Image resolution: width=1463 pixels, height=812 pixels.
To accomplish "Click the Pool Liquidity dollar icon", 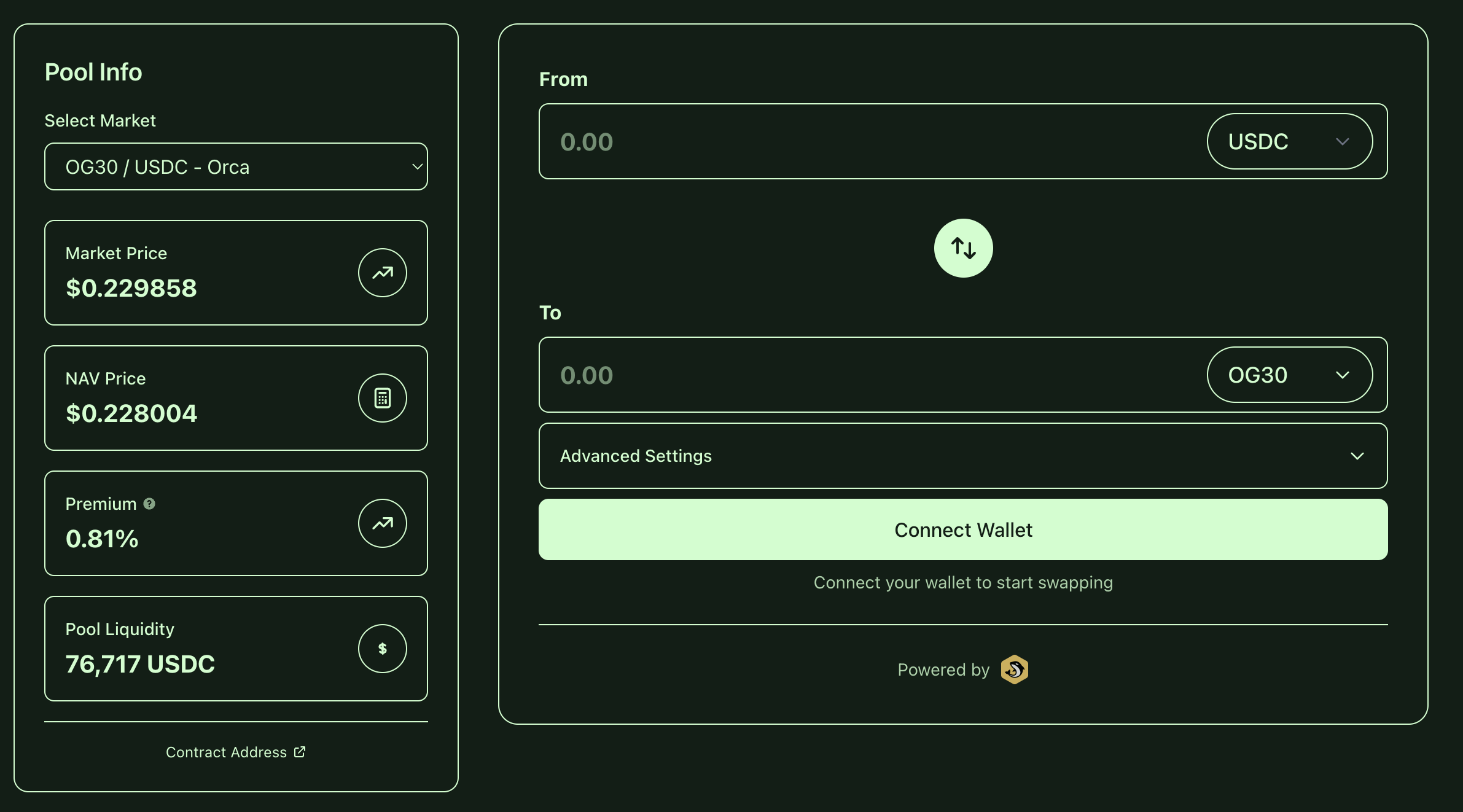I will coord(382,649).
